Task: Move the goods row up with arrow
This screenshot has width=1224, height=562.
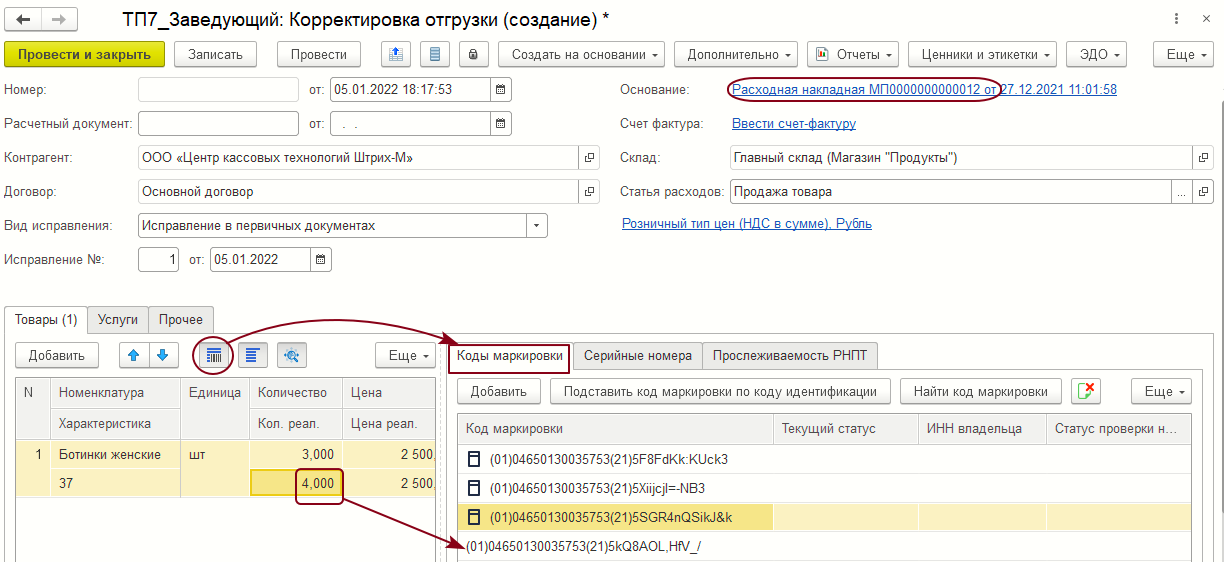Action: click(x=133, y=355)
